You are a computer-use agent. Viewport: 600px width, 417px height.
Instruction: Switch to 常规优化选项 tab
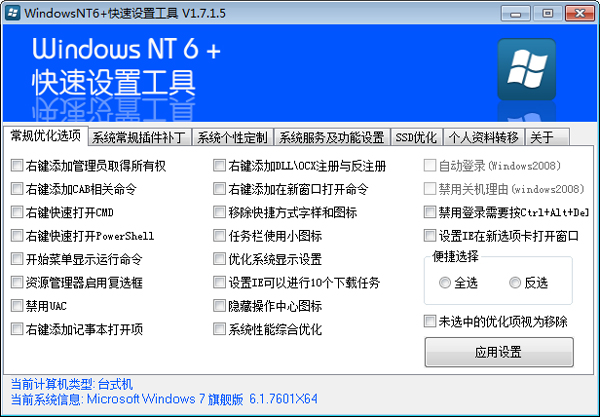pos(46,135)
